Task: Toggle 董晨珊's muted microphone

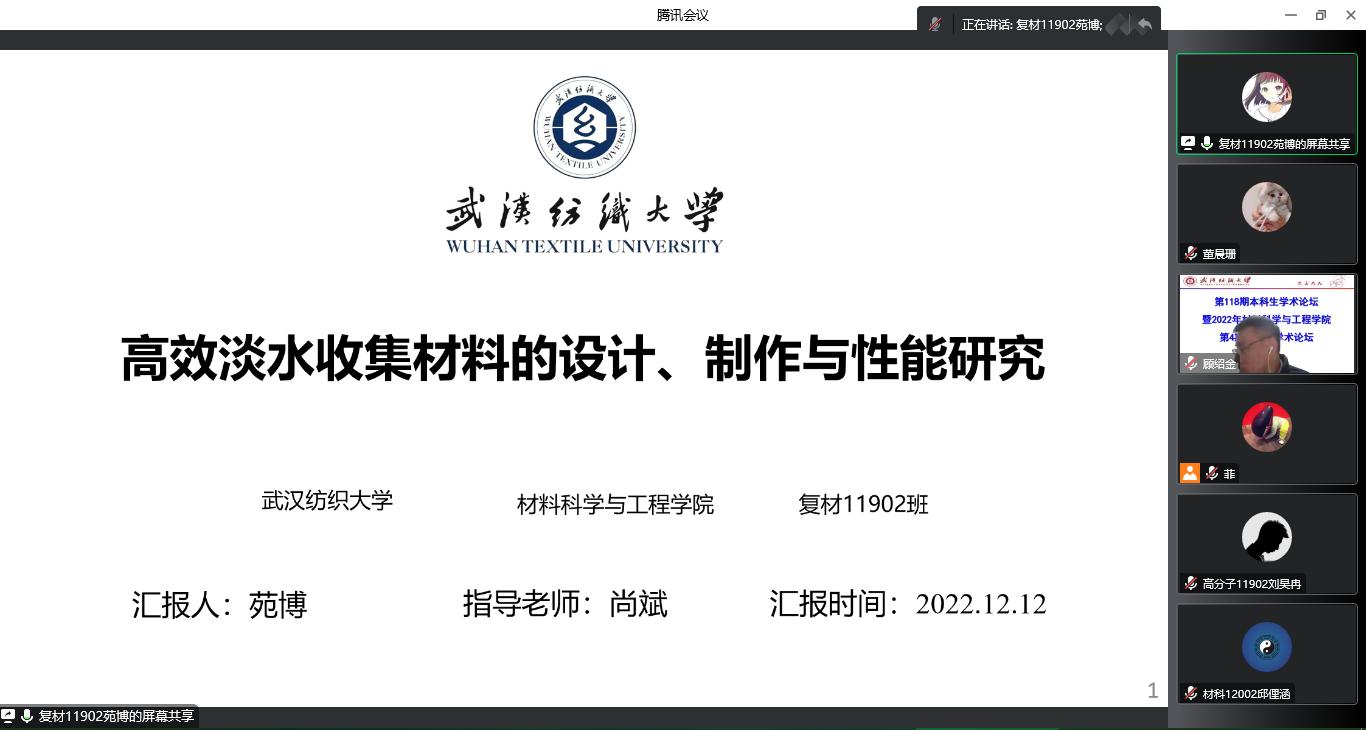Action: [x=1188, y=252]
